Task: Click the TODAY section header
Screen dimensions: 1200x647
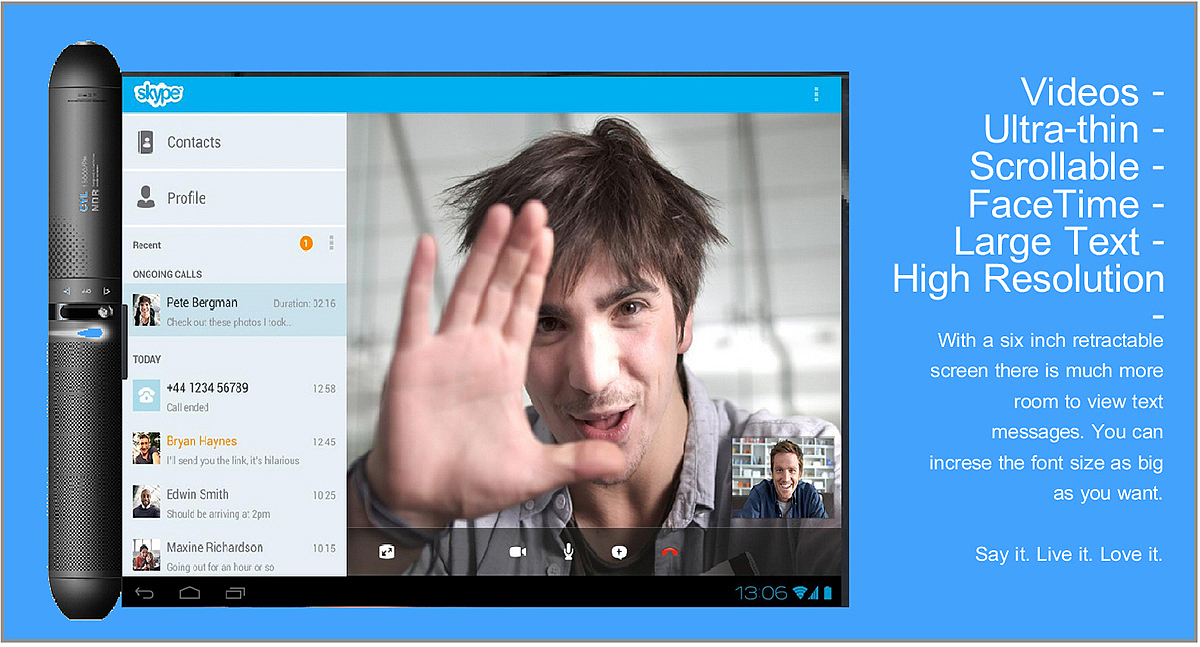Action: pyautogui.click(x=147, y=359)
